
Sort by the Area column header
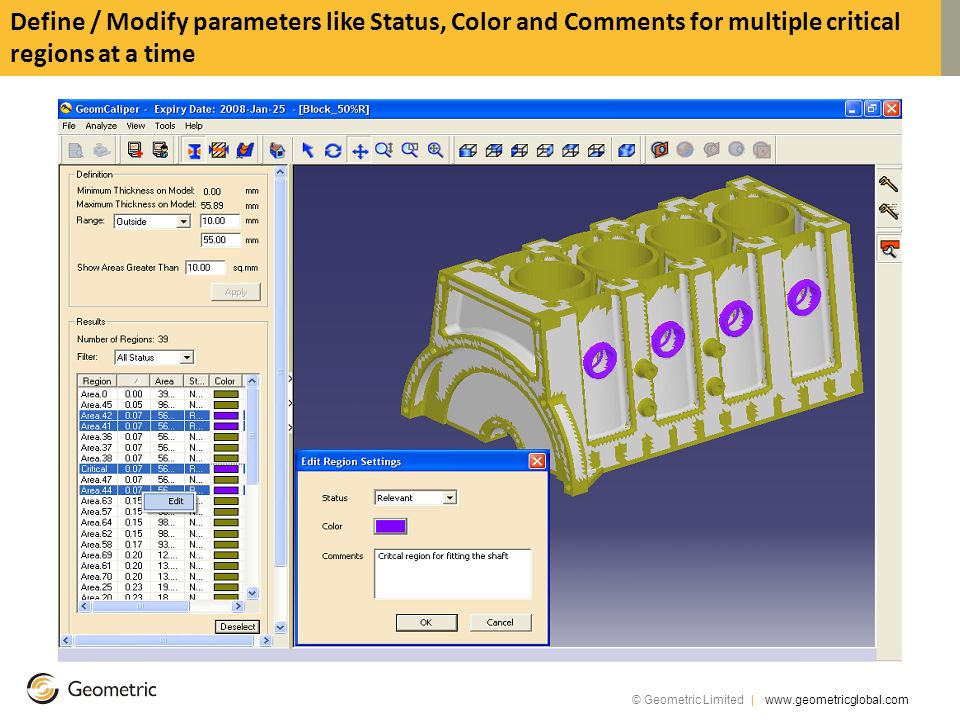tap(164, 381)
